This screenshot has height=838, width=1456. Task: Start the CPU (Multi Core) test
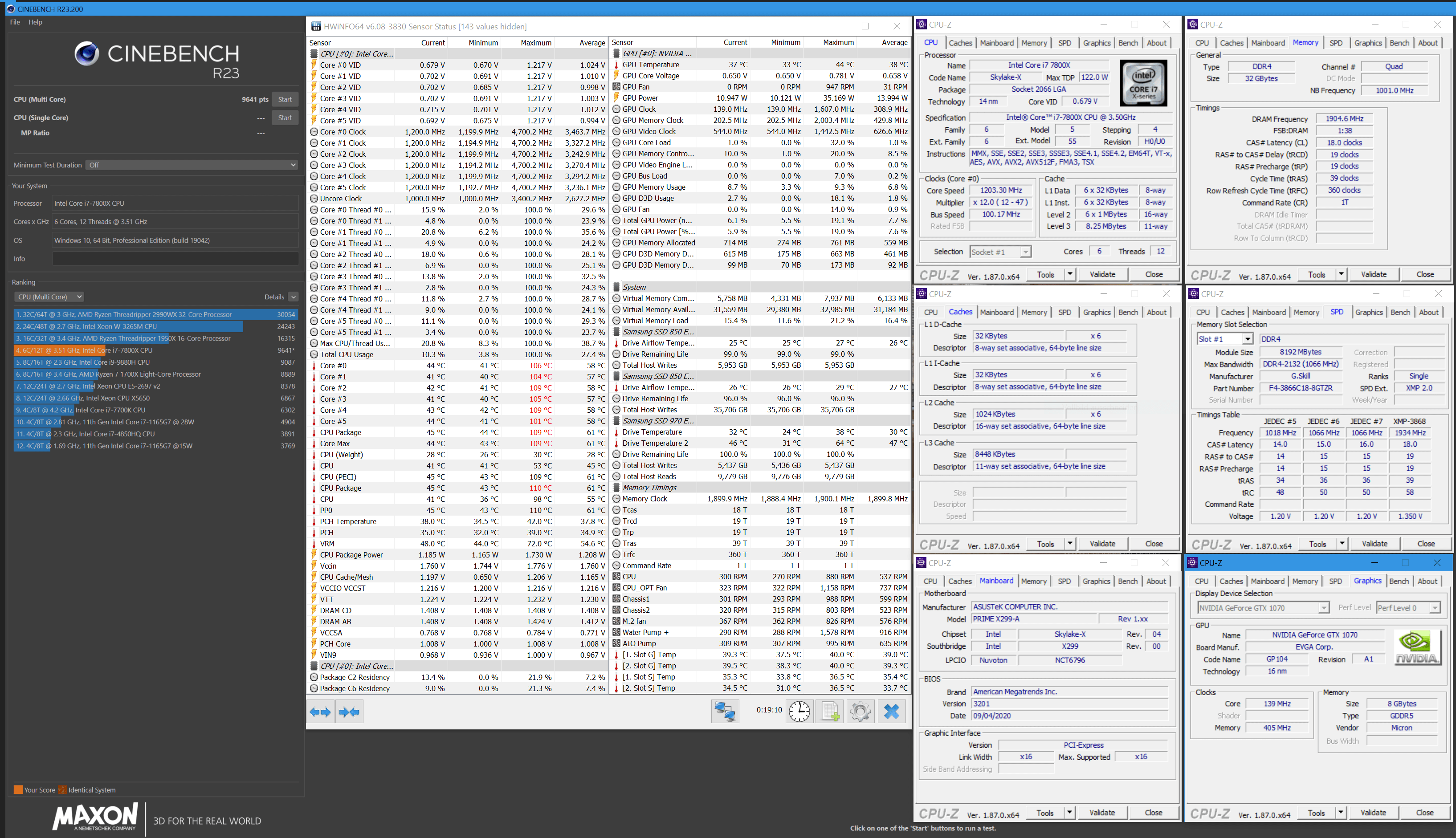[x=285, y=100]
